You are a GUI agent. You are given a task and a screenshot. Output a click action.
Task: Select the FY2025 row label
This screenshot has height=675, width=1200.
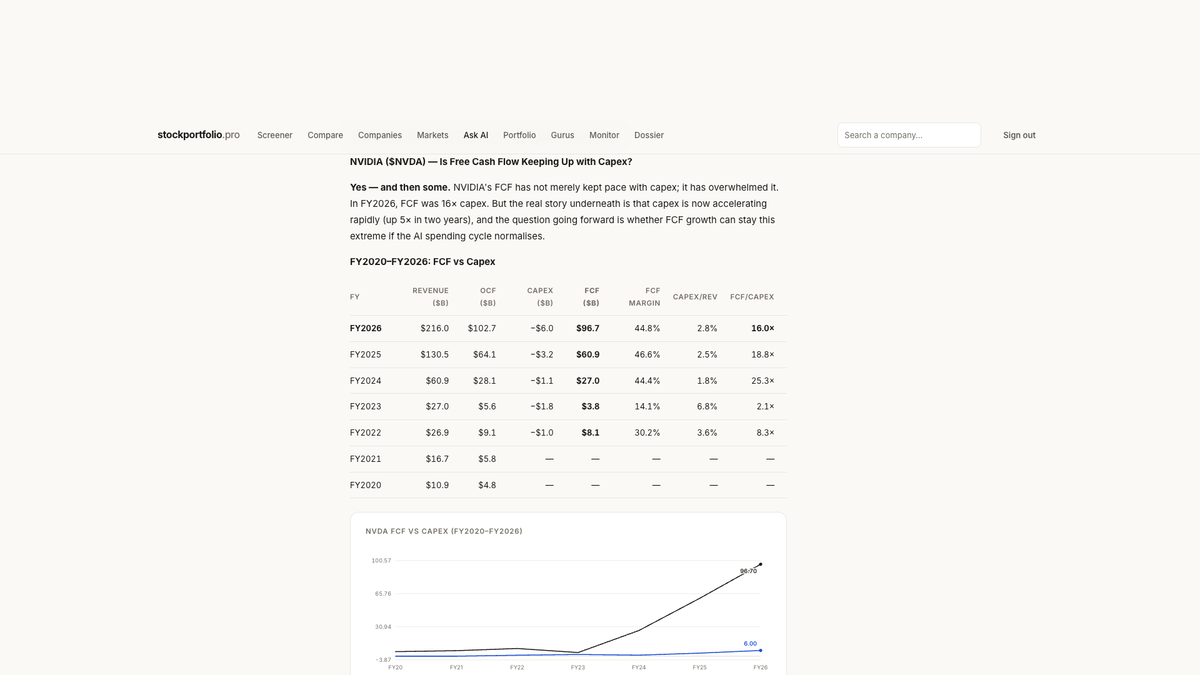point(366,354)
